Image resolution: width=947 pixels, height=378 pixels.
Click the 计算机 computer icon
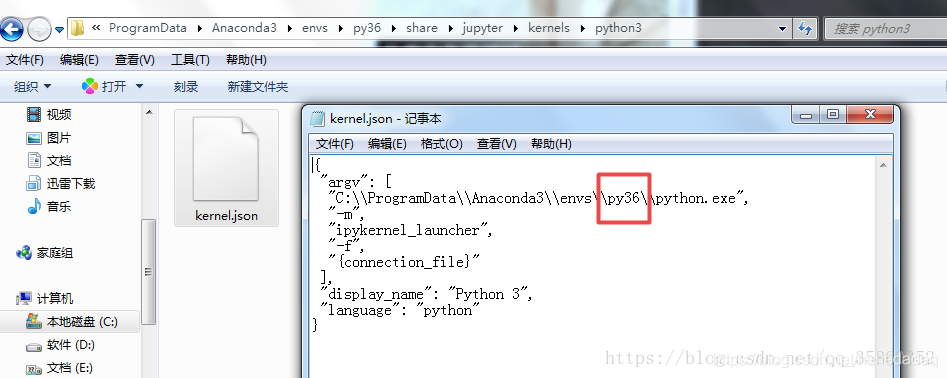25,298
